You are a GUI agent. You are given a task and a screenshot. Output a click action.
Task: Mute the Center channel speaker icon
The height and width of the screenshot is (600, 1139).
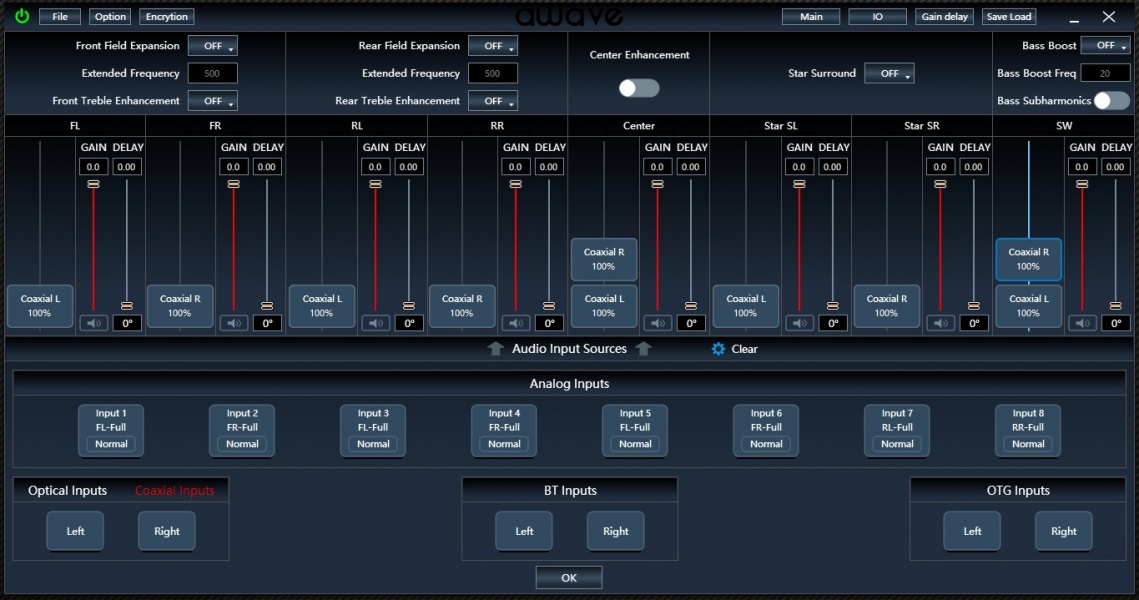tap(657, 323)
